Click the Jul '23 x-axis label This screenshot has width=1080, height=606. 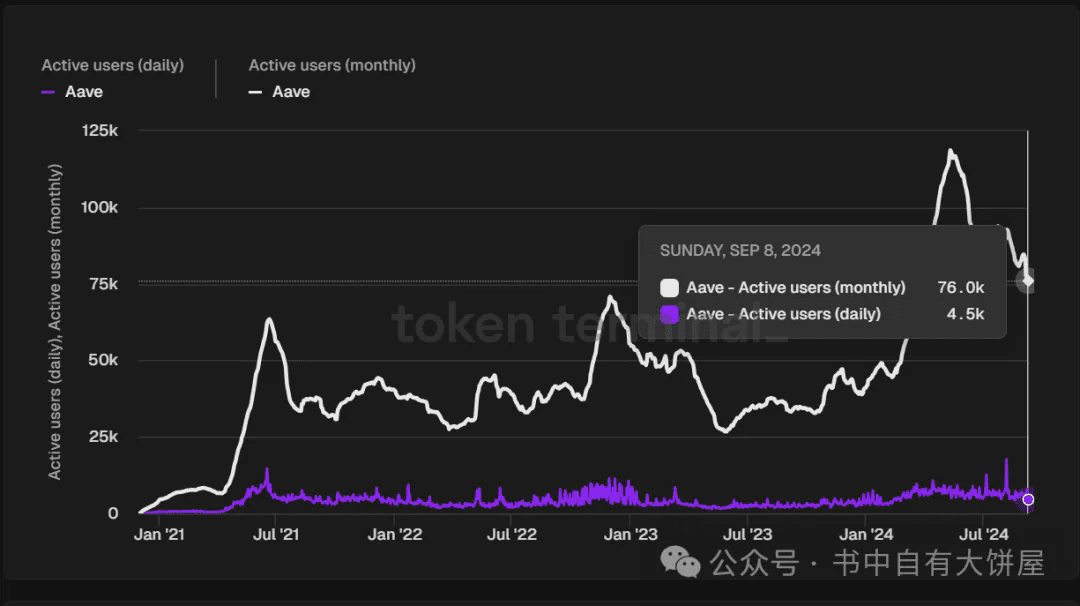coord(747,534)
